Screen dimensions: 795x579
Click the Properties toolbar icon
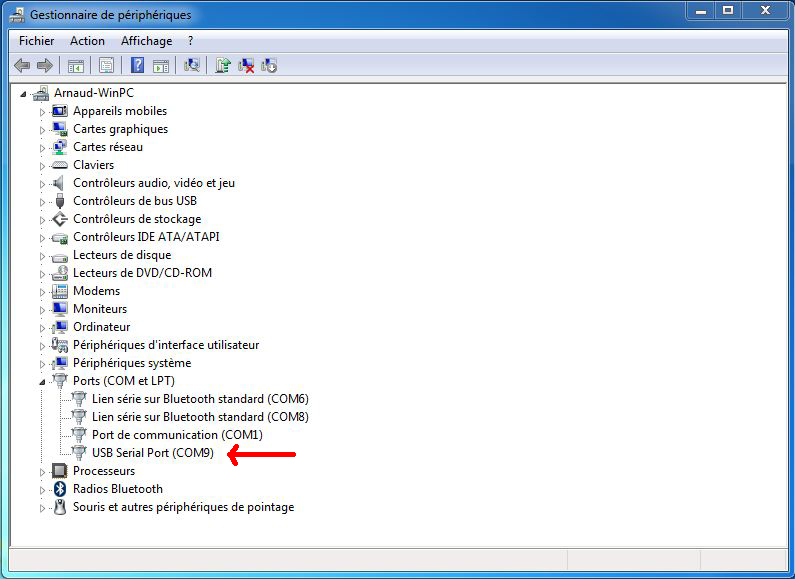coord(105,66)
